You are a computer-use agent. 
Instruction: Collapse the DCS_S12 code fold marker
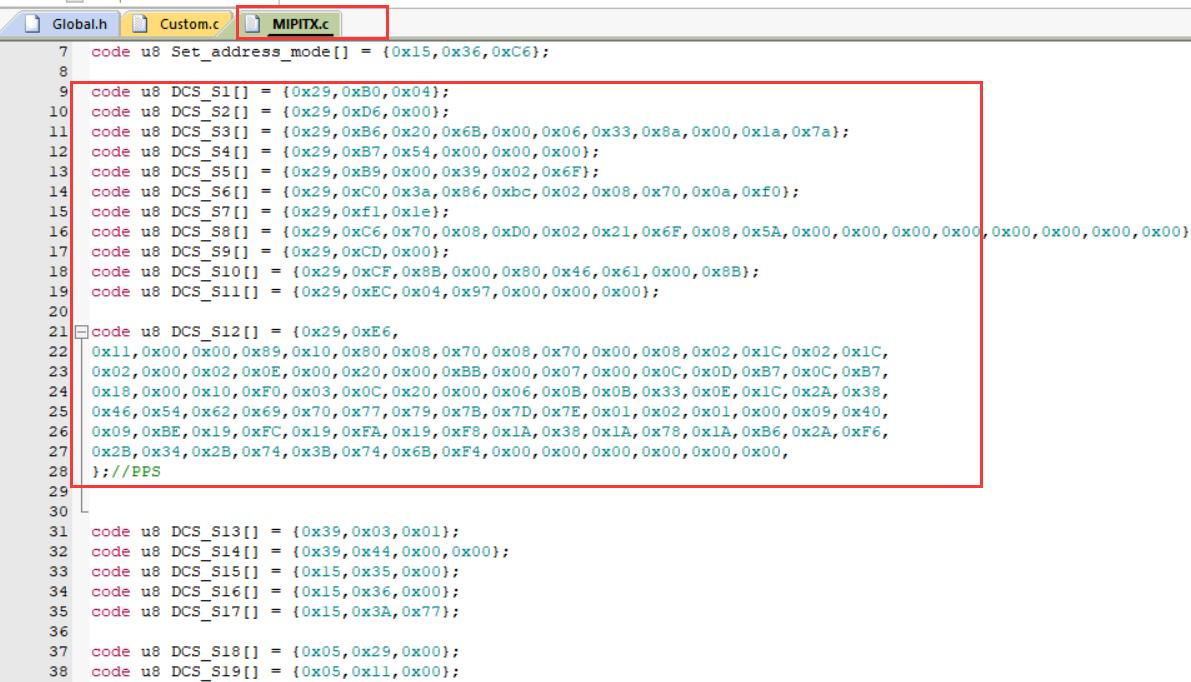click(81, 332)
